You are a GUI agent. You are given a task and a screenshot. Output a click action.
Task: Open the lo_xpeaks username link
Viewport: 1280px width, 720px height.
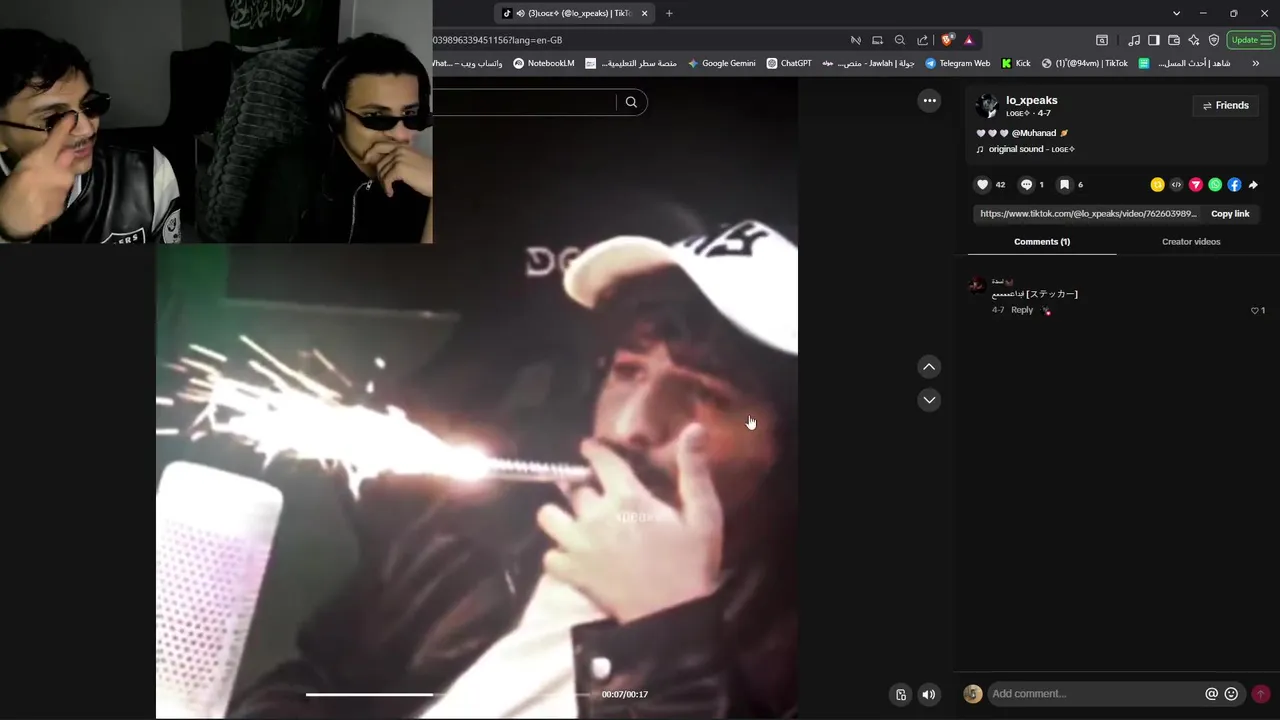point(1031,100)
